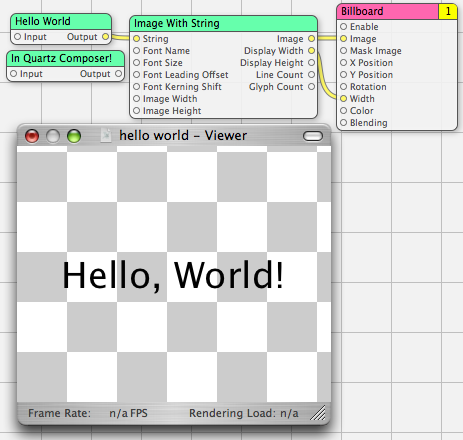Viewport: 463px width, 440px height.
Task: Click the Viewer window resize grip corner
Action: tap(318, 413)
